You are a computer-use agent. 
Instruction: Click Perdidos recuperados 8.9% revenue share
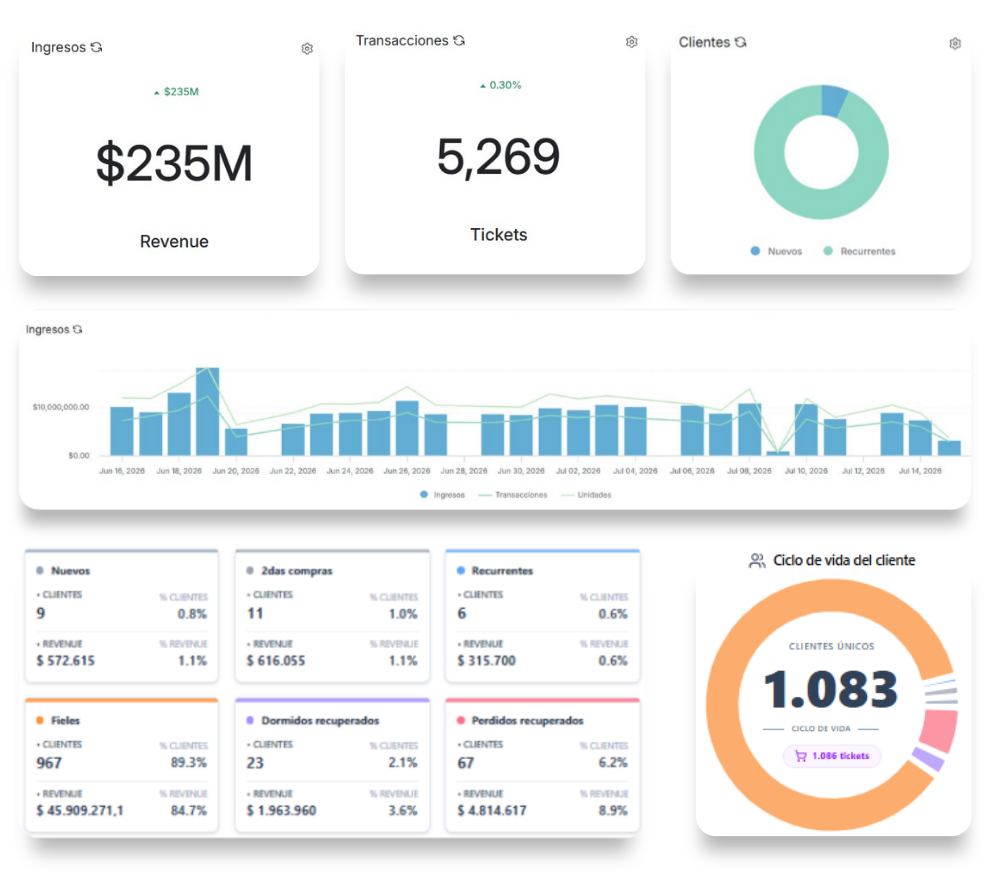[x=613, y=810]
